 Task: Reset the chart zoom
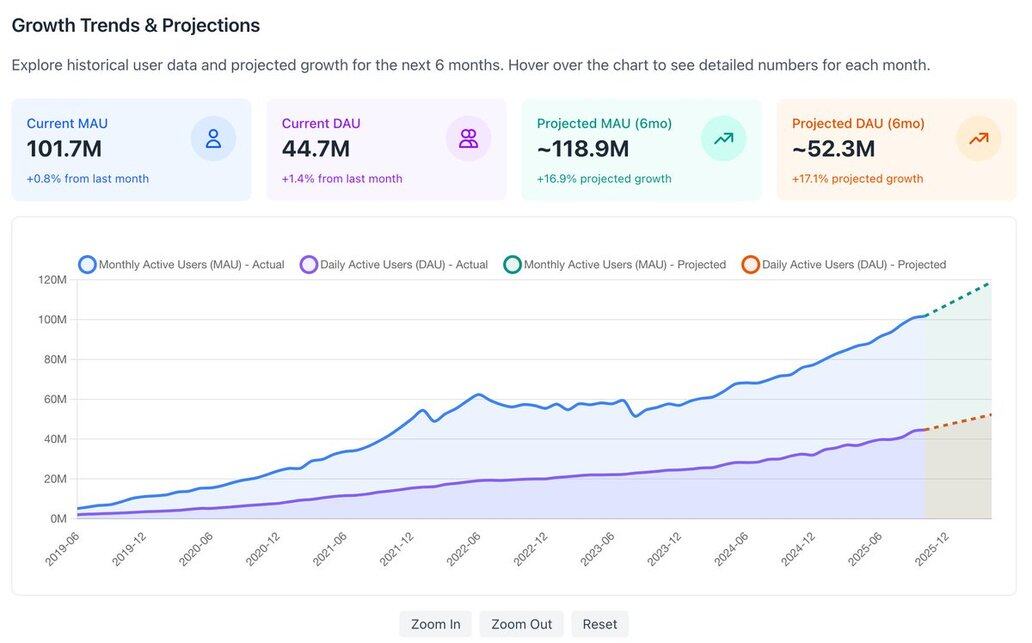click(599, 624)
